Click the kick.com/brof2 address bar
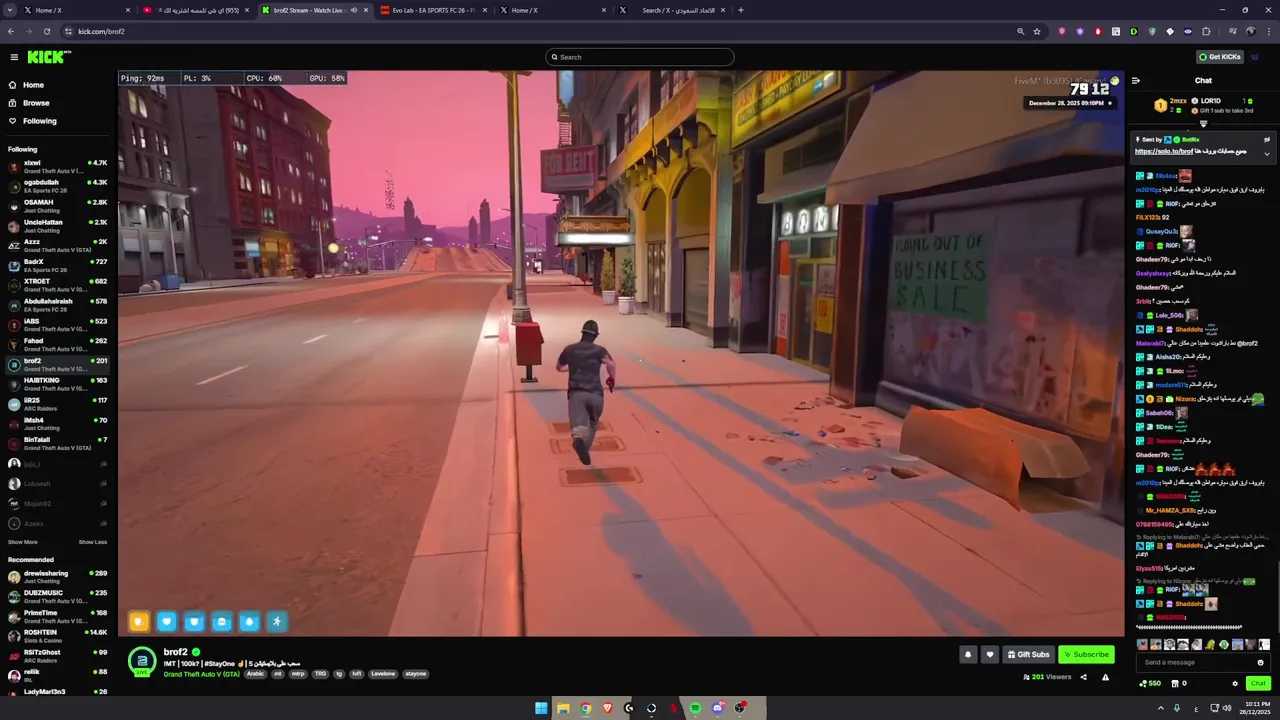The width and height of the screenshot is (1280, 720). [540, 31]
